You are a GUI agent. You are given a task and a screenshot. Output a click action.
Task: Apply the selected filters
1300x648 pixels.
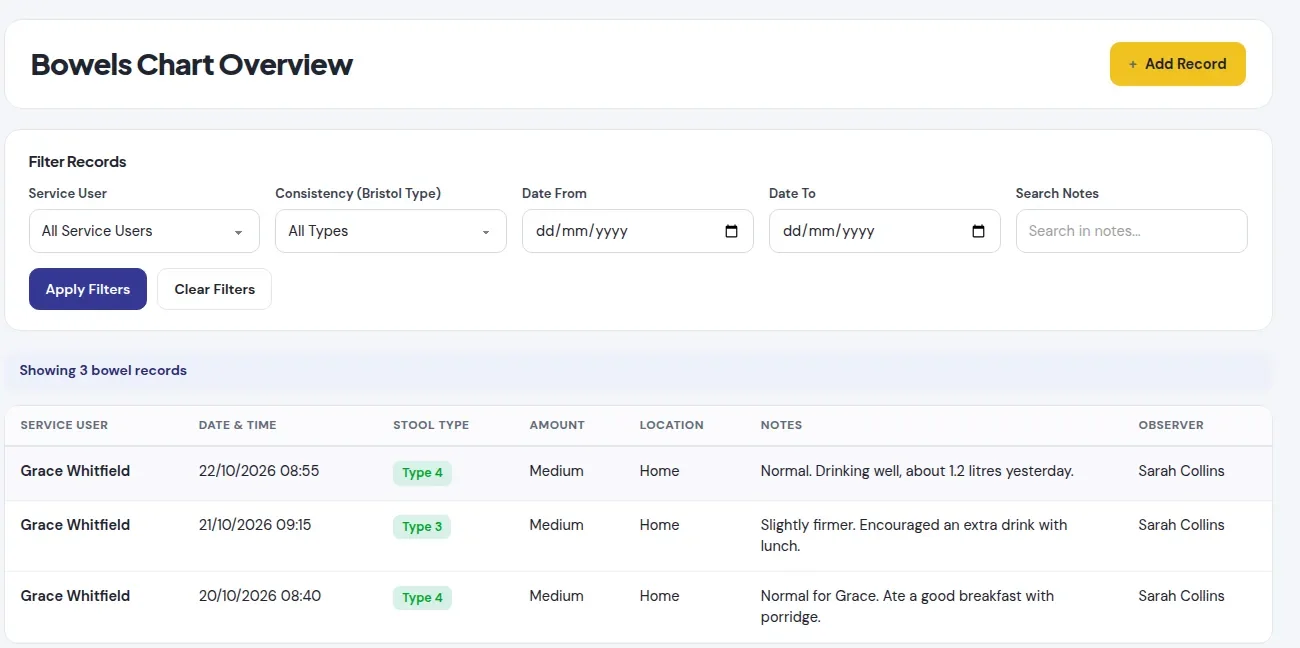pos(88,289)
